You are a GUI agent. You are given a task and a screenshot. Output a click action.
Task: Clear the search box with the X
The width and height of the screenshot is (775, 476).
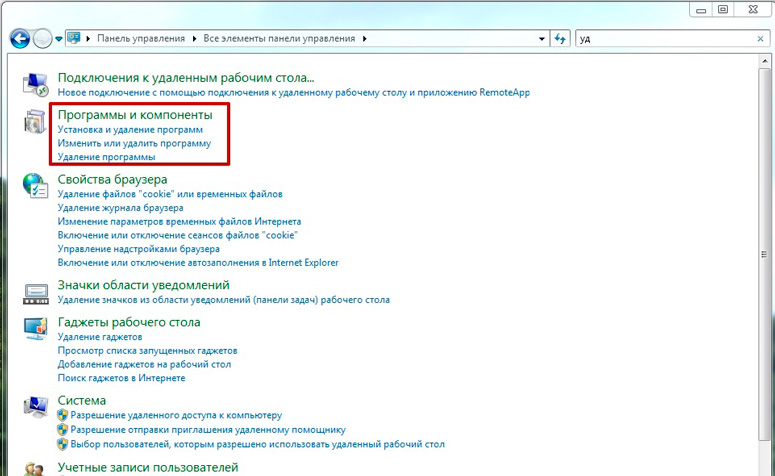pos(760,39)
